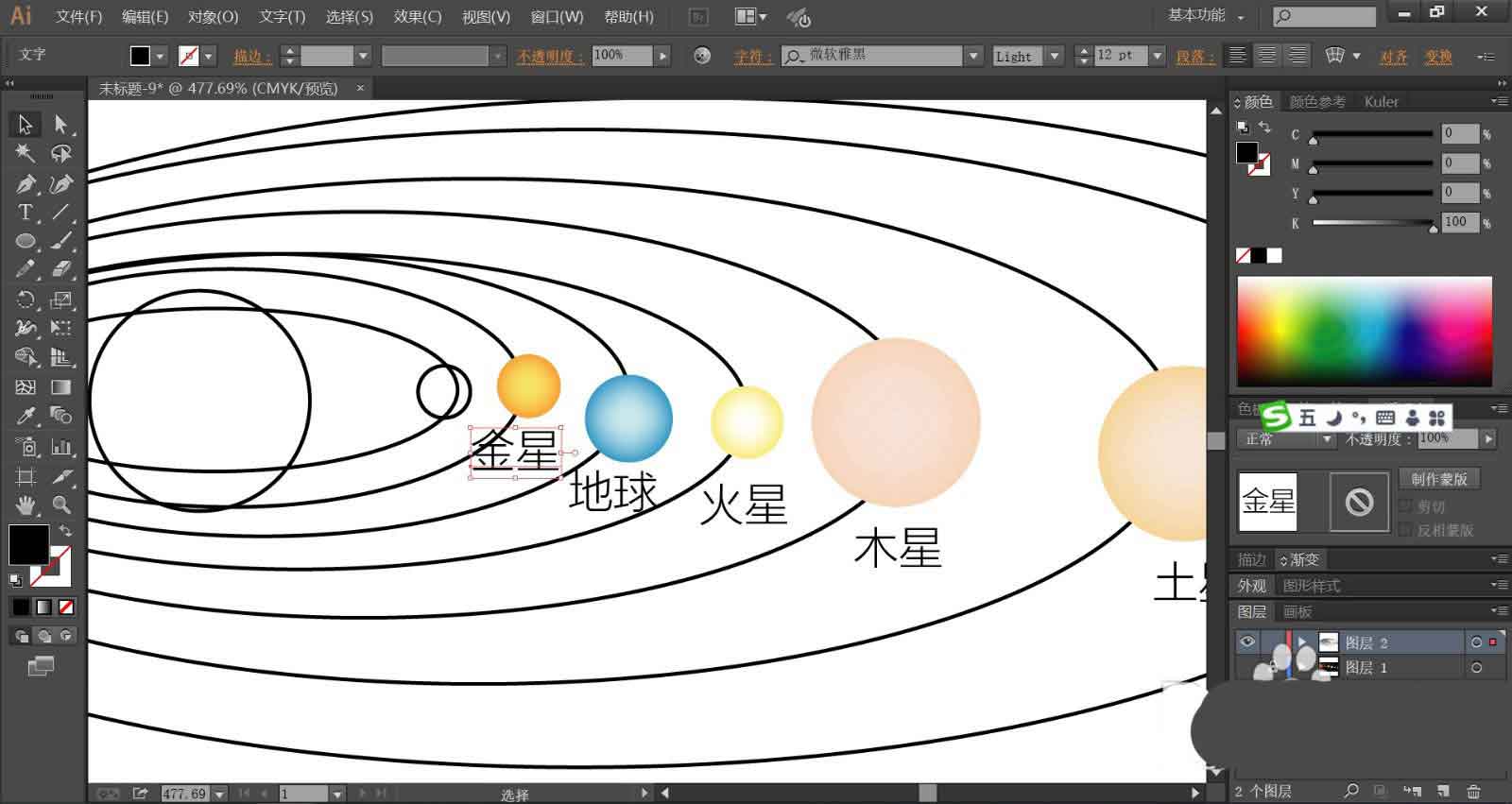Select the Eyedropper tool

click(26, 417)
